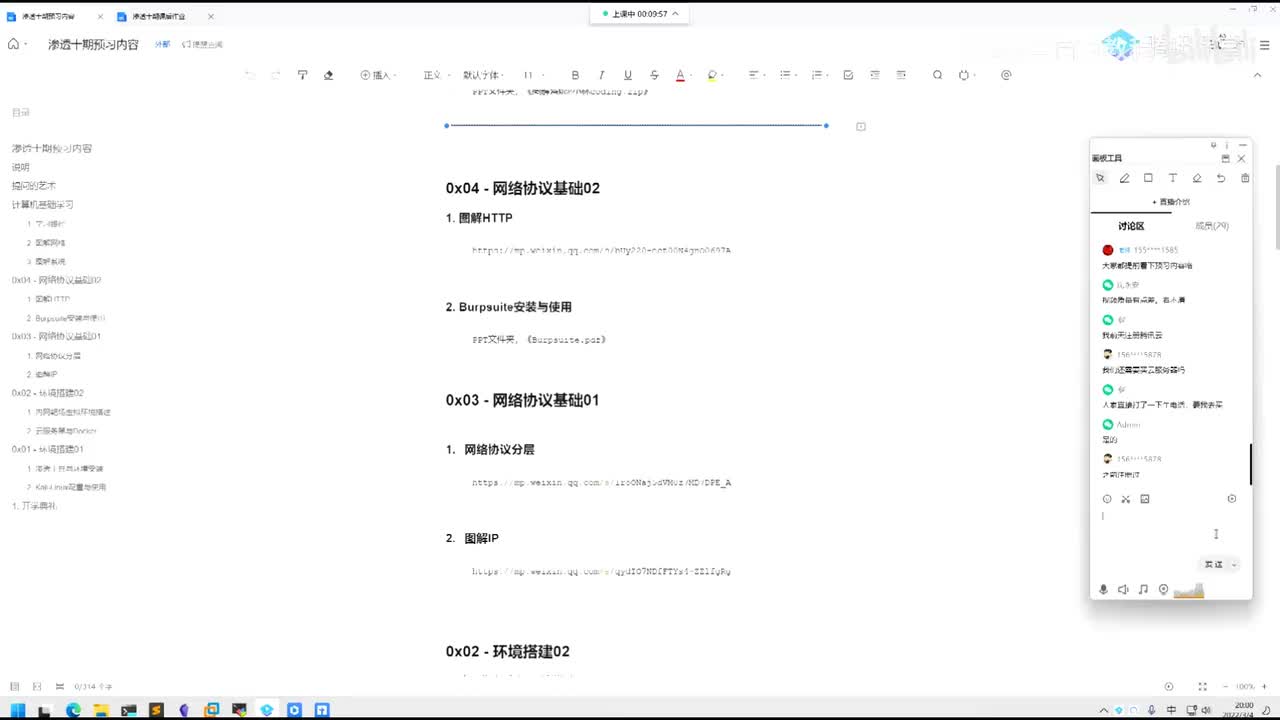1280x720 pixels.
Task: Click the emoji icon in chat input
Action: pyautogui.click(x=1107, y=499)
